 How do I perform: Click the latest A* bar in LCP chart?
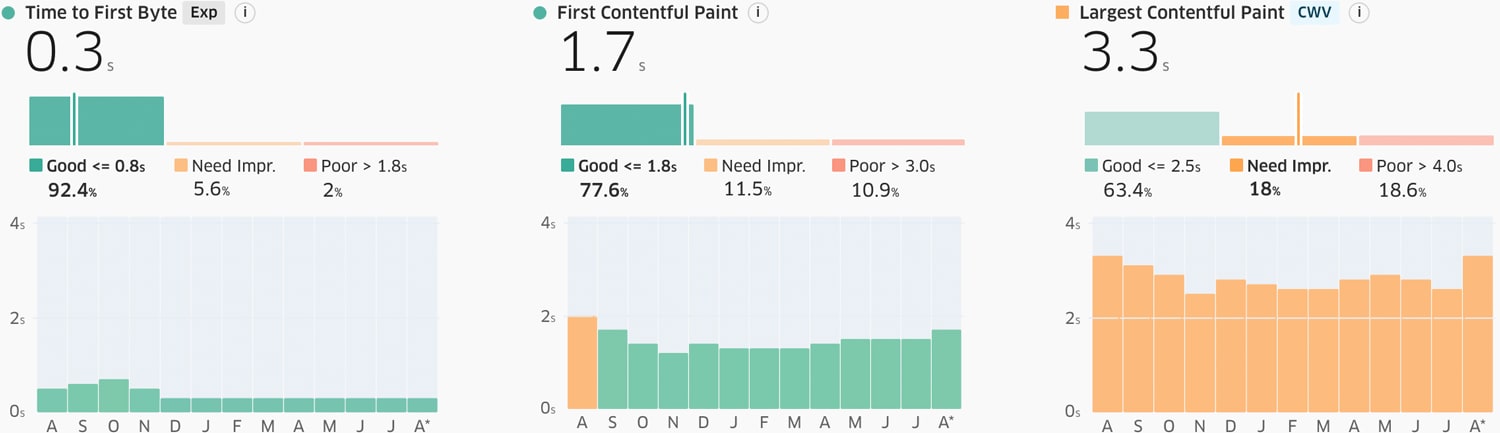[1477, 333]
